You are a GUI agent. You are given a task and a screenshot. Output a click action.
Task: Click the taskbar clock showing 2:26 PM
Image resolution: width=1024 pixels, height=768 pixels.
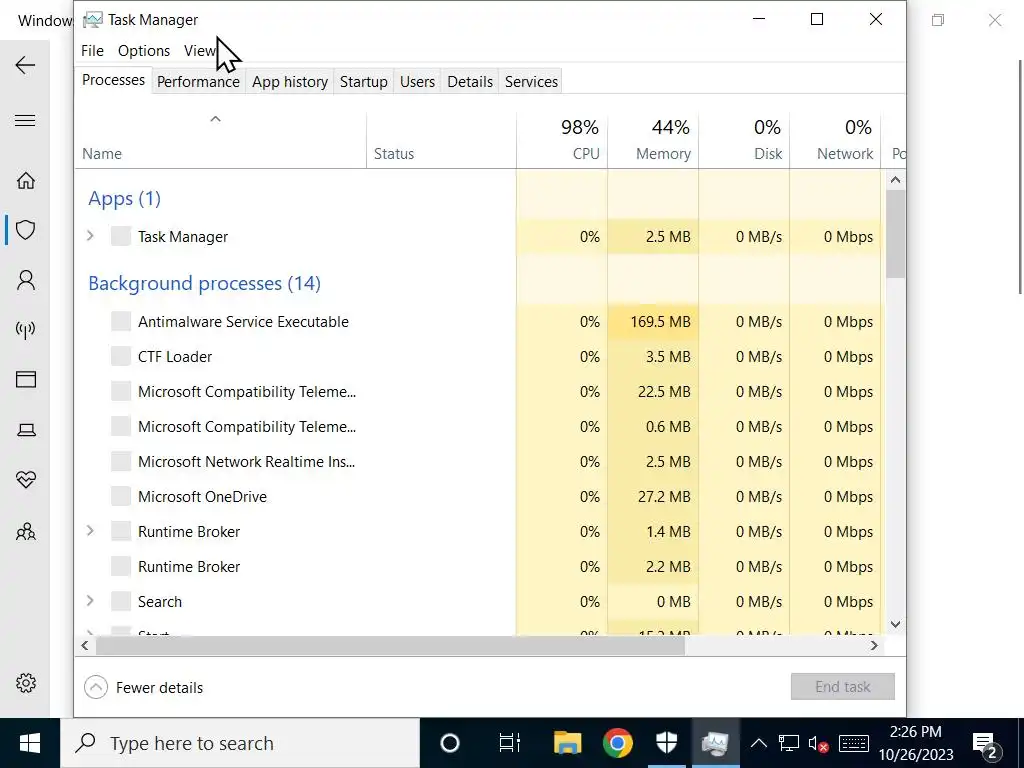(916, 743)
